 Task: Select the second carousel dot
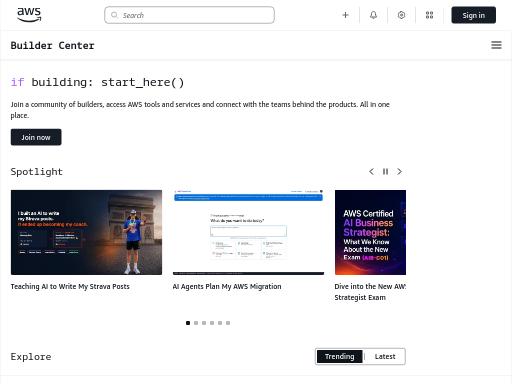[x=196, y=323]
